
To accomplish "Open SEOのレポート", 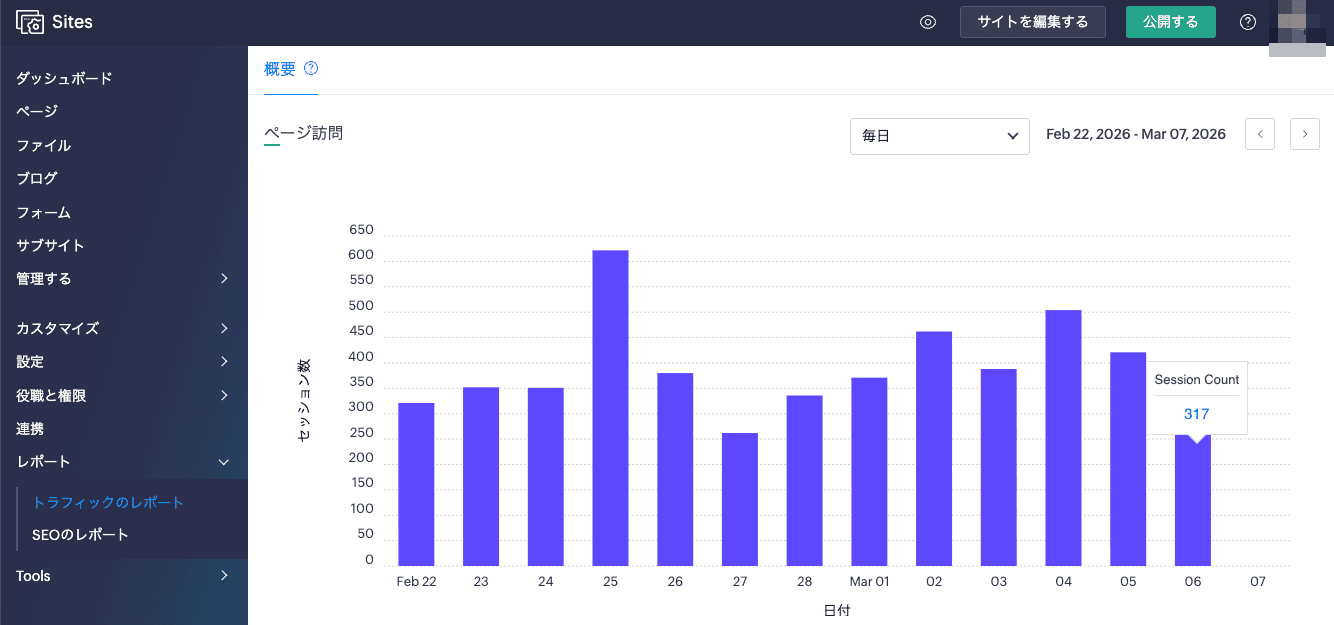I will tap(80, 535).
